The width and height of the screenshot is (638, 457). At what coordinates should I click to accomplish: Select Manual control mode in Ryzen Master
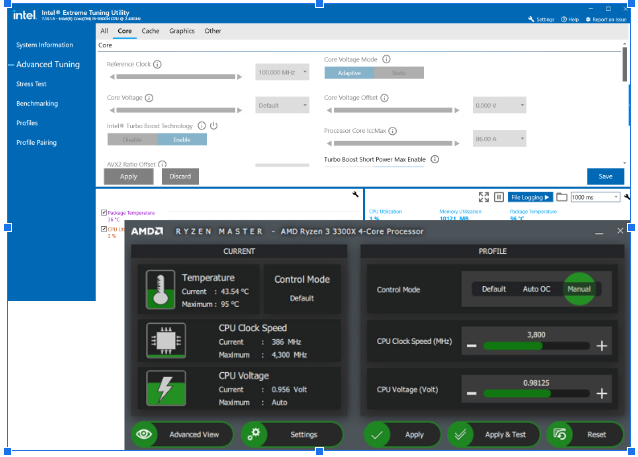[x=579, y=289]
